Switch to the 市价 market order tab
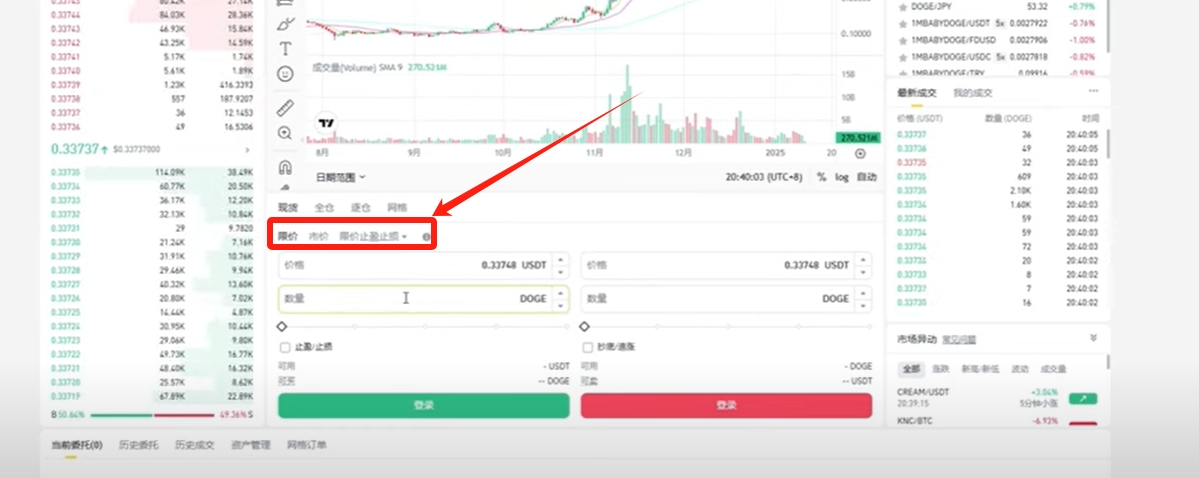1199x478 pixels. (x=318, y=237)
